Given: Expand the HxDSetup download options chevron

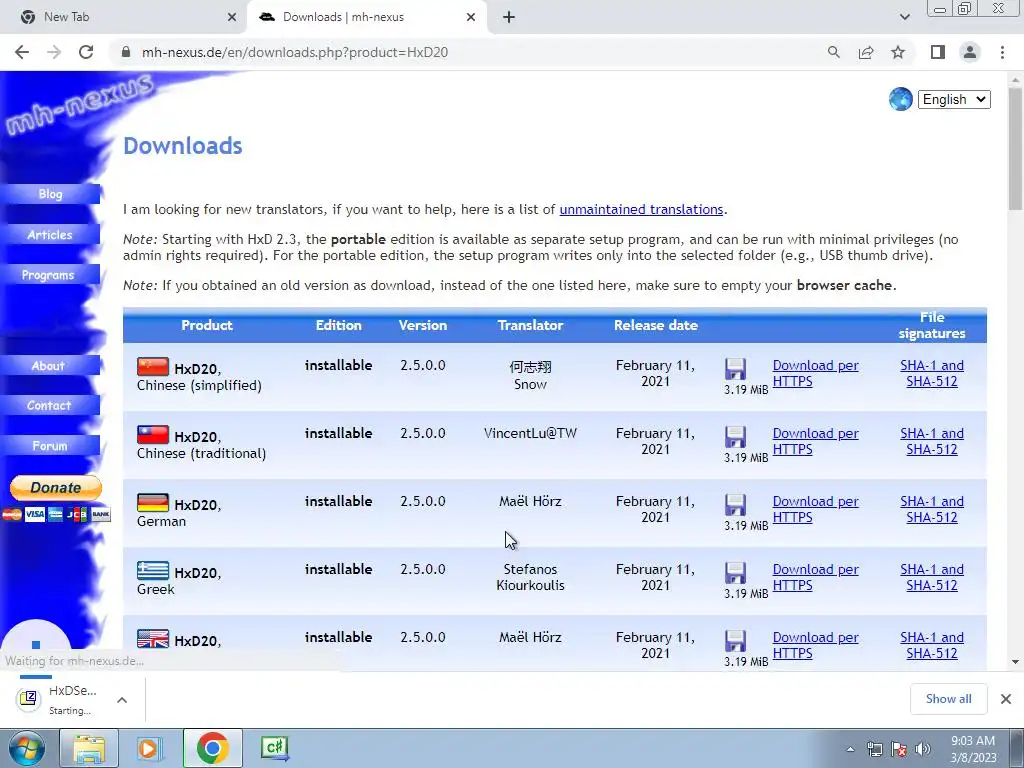Looking at the screenshot, I should [121, 699].
